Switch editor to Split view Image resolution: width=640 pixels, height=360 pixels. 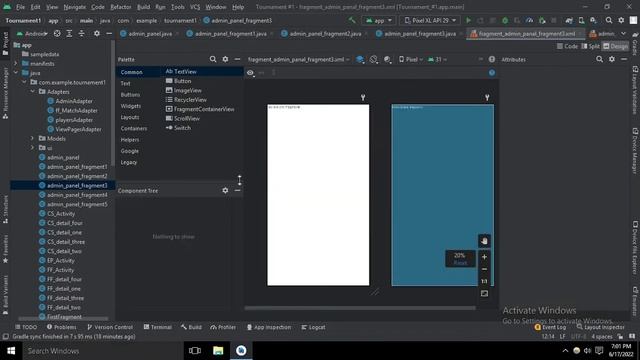[x=590, y=46]
